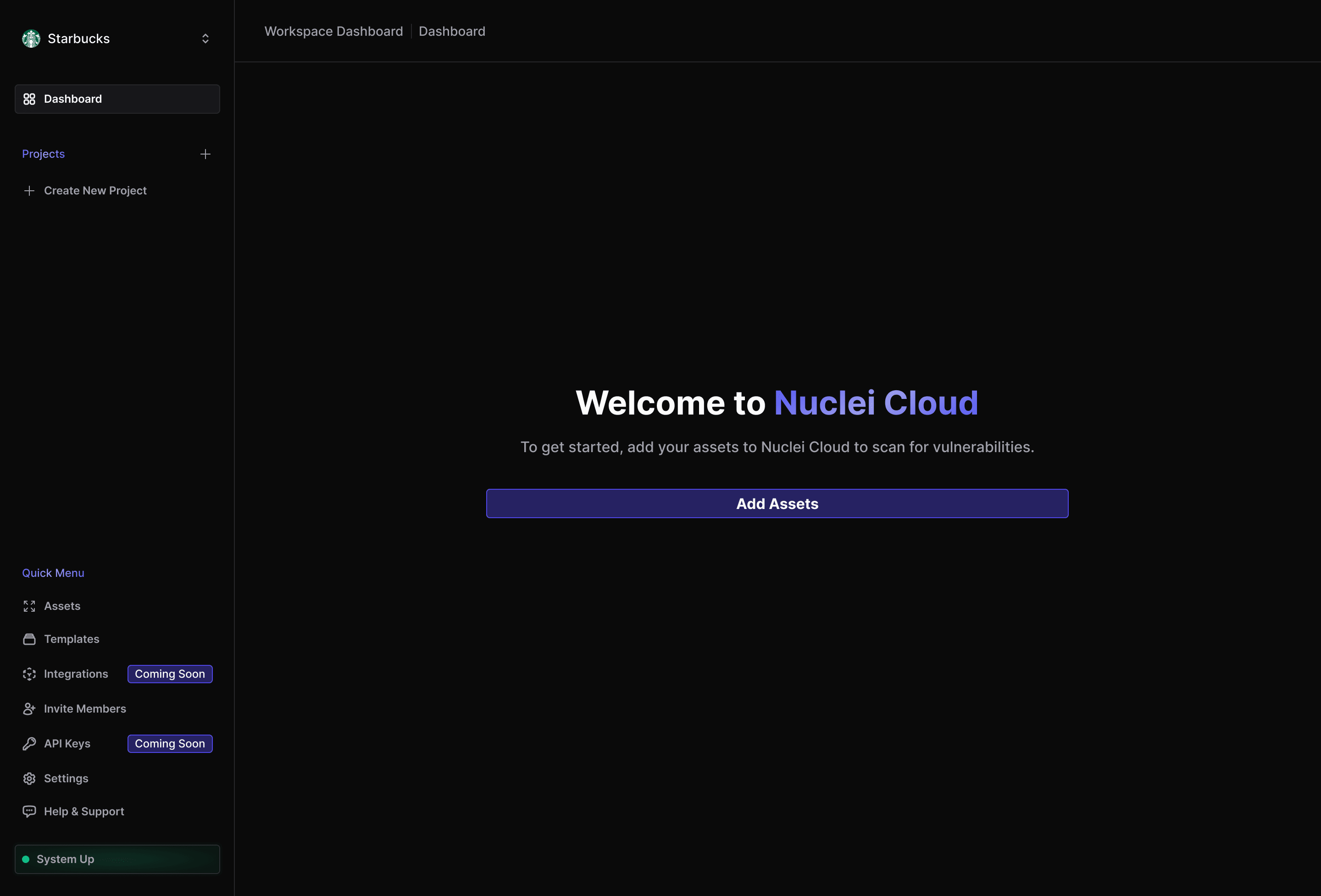Open Help & Support
The height and width of the screenshot is (896, 1321).
click(x=83, y=811)
